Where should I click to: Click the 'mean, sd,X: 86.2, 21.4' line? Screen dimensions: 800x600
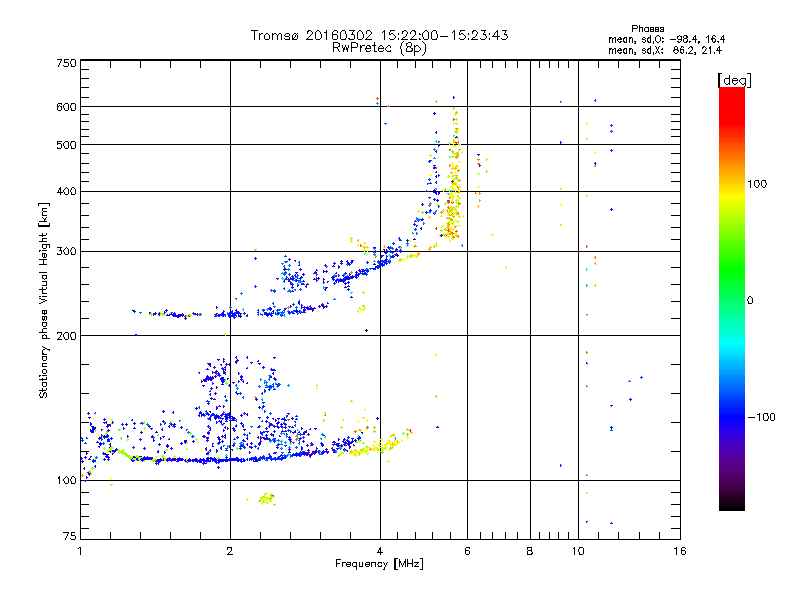[665, 50]
